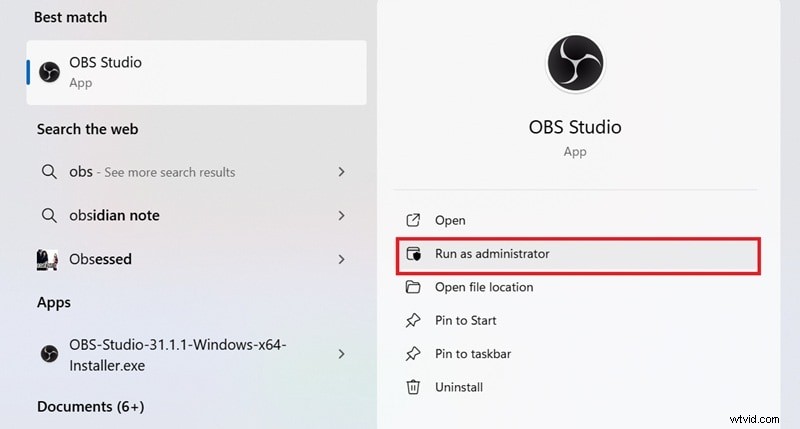This screenshot has height=429, width=800.
Task: Expand the OBS-Studio installer chevron
Action: pos(341,354)
